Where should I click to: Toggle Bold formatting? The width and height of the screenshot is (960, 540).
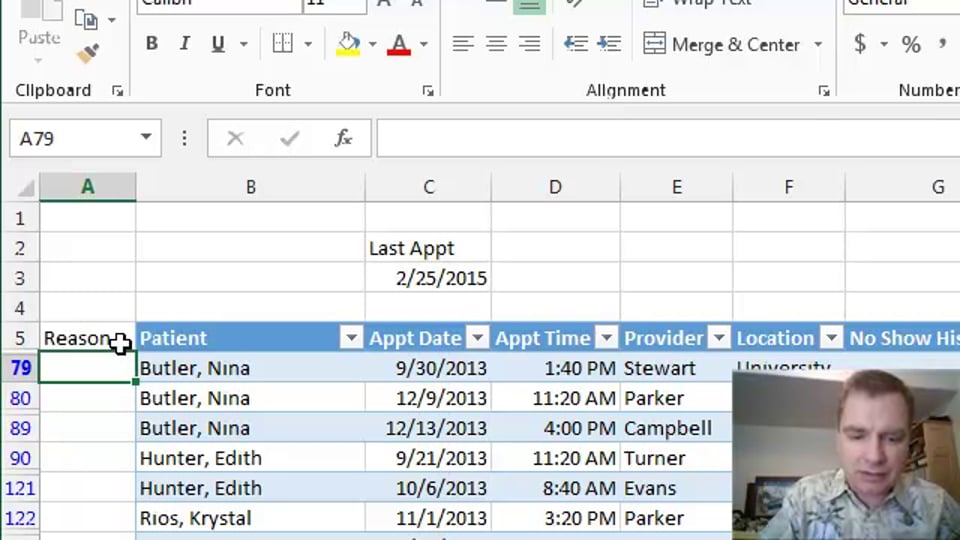(x=152, y=43)
